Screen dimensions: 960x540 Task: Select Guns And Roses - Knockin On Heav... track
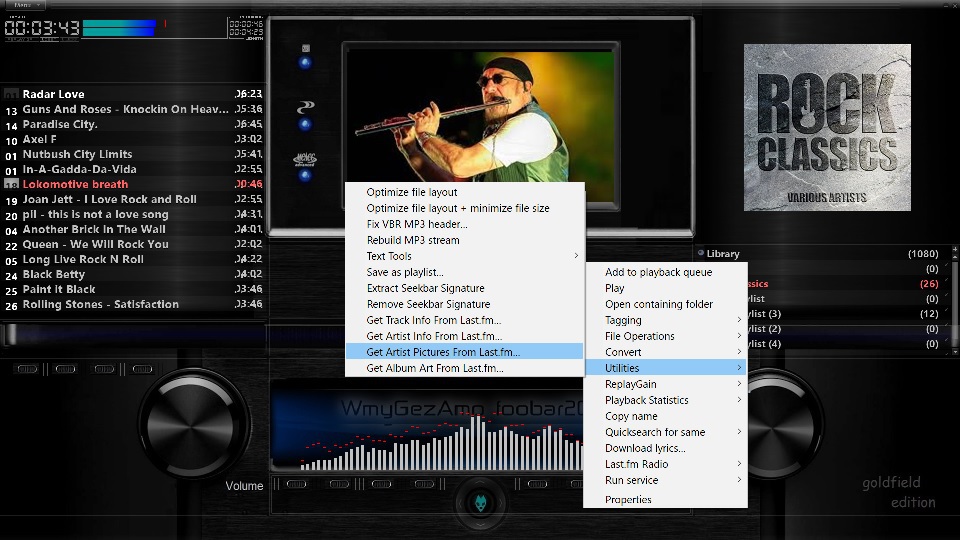pos(133,109)
